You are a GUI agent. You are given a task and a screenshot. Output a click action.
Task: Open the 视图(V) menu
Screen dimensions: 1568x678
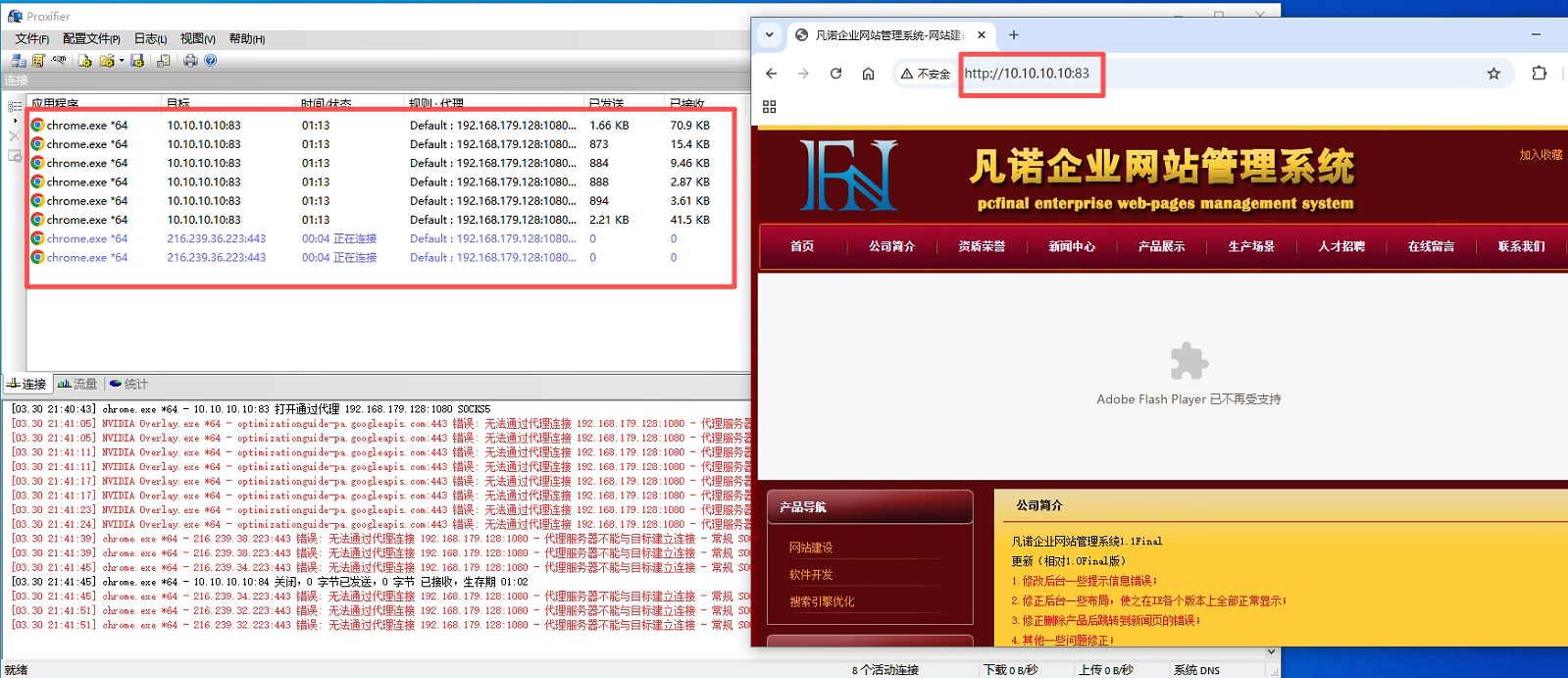tap(197, 39)
